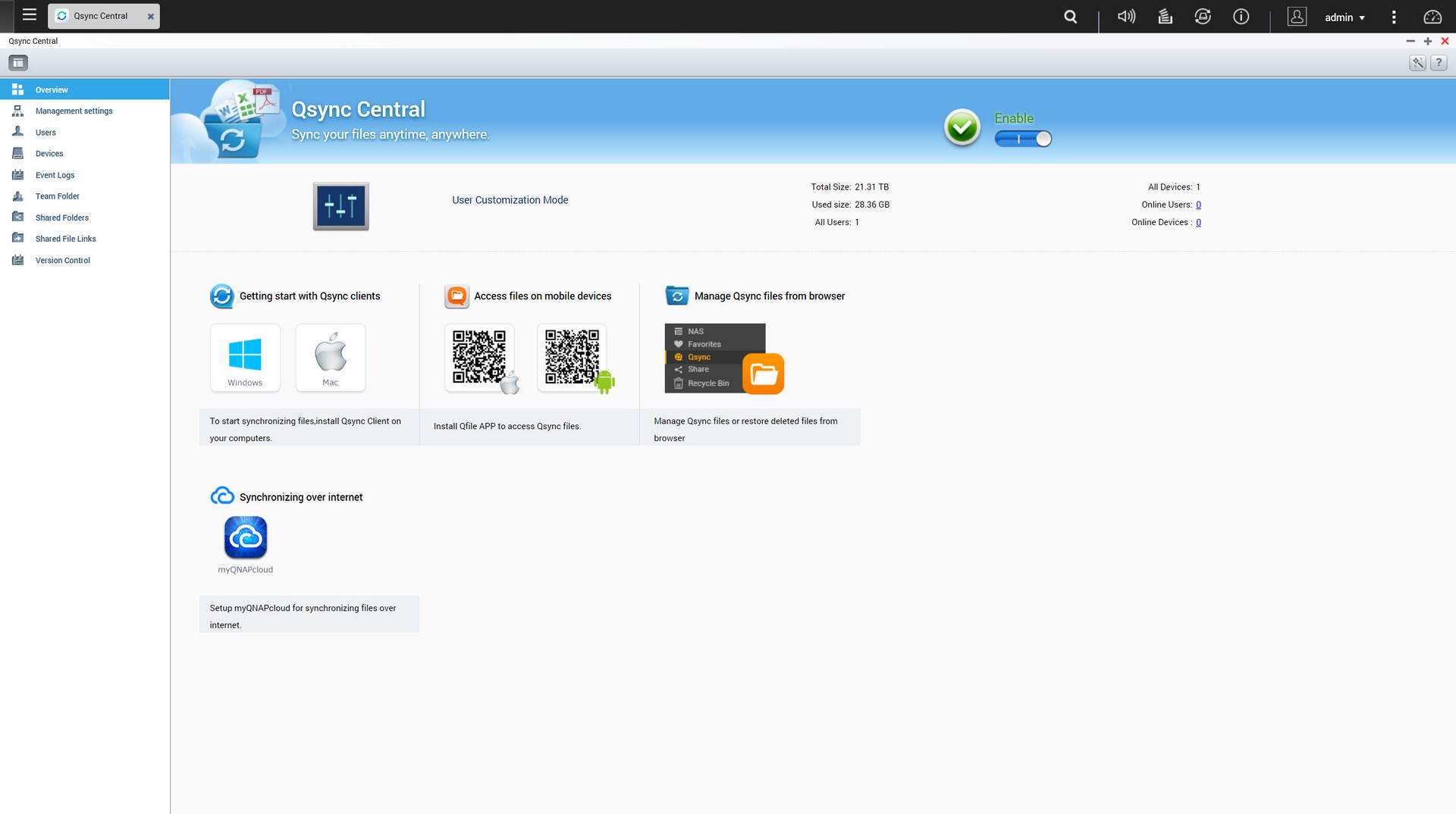The image size is (1456, 814).
Task: Open the dashboard gauge icon
Action: (1432, 17)
